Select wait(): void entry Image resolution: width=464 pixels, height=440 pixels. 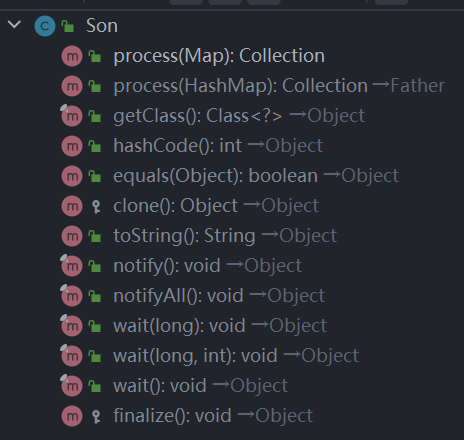(x=200, y=386)
